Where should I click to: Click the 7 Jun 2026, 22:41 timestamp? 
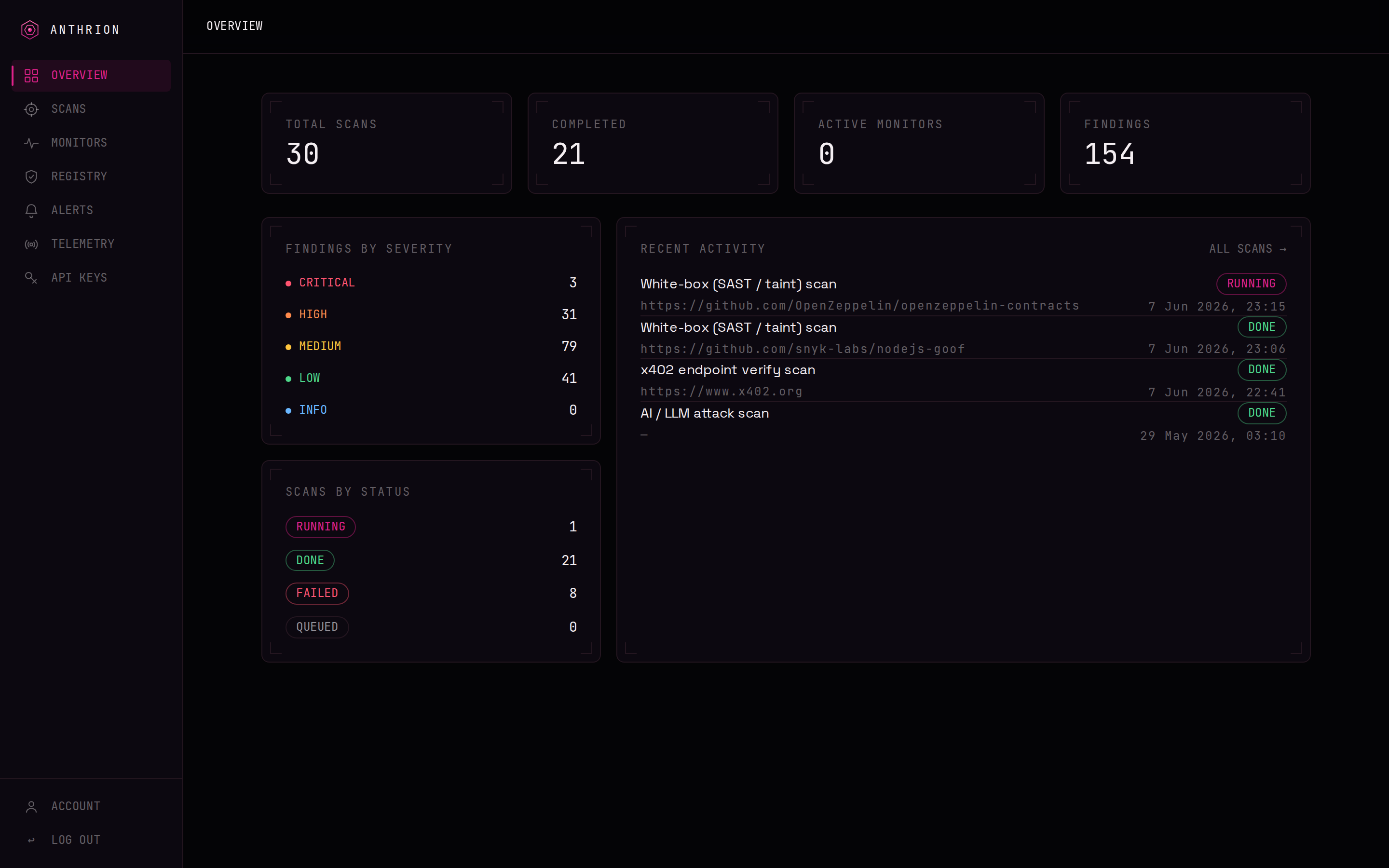click(1217, 393)
